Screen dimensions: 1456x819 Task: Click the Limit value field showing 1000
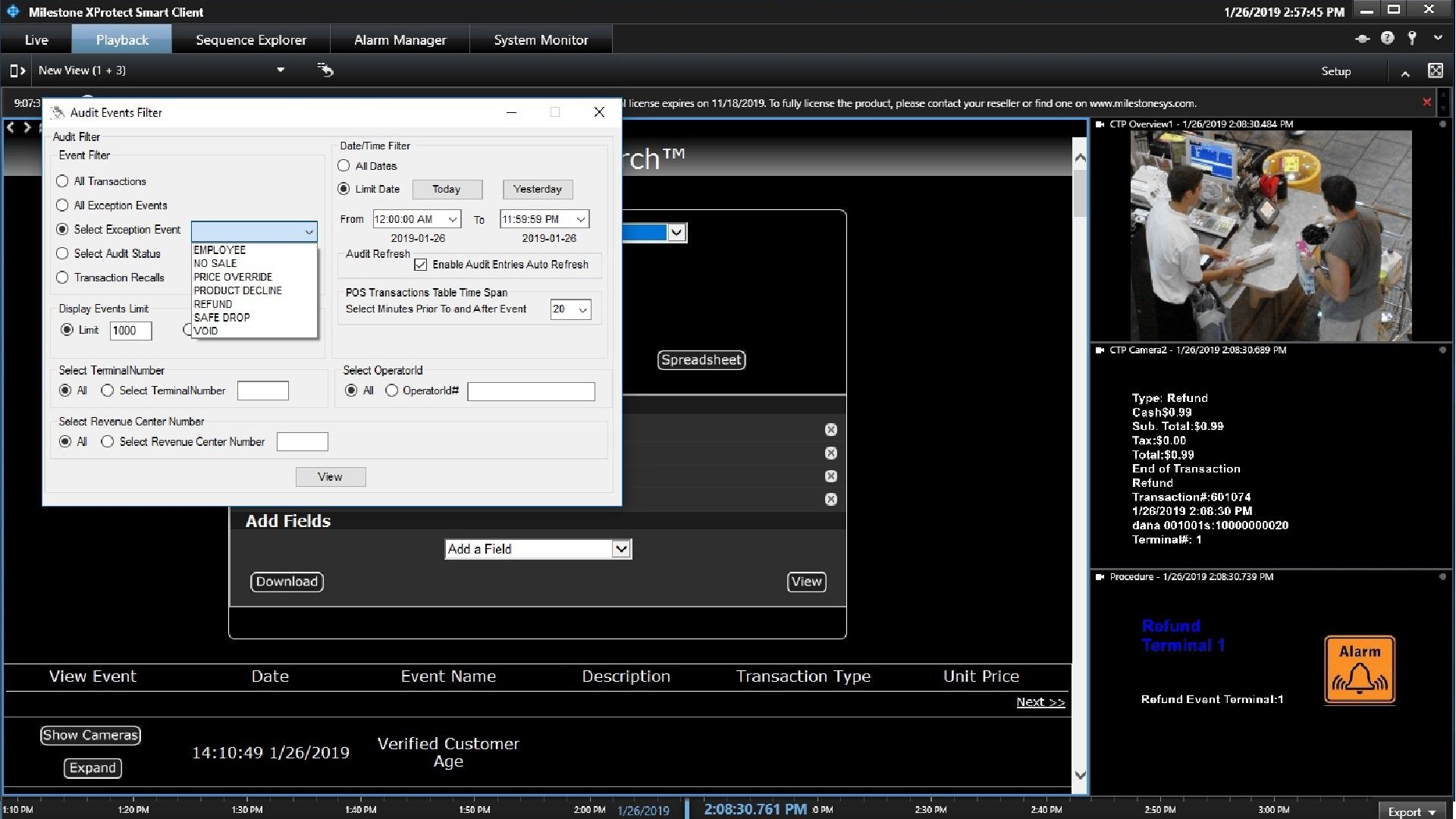click(x=130, y=331)
